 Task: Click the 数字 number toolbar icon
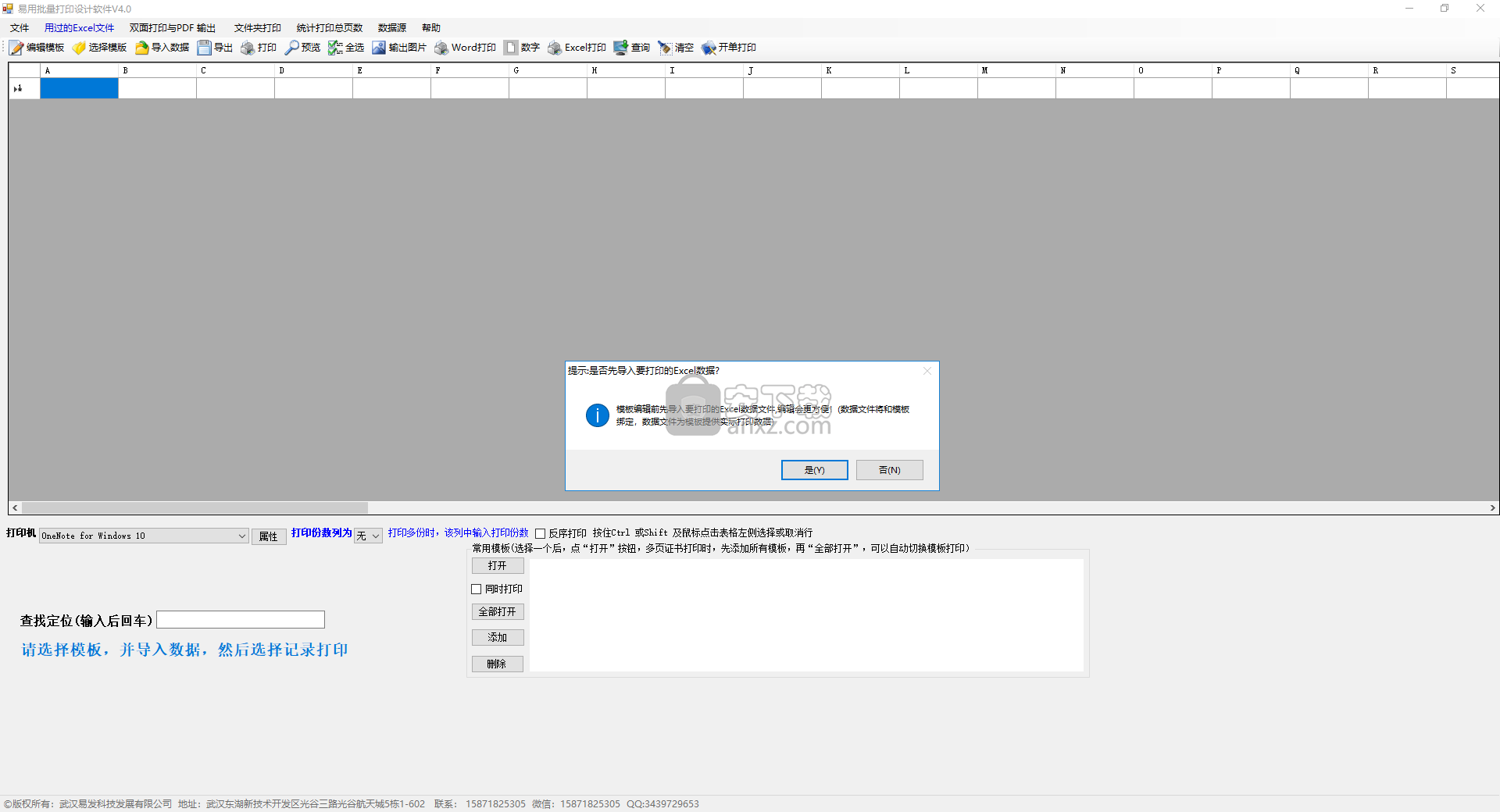click(511, 48)
